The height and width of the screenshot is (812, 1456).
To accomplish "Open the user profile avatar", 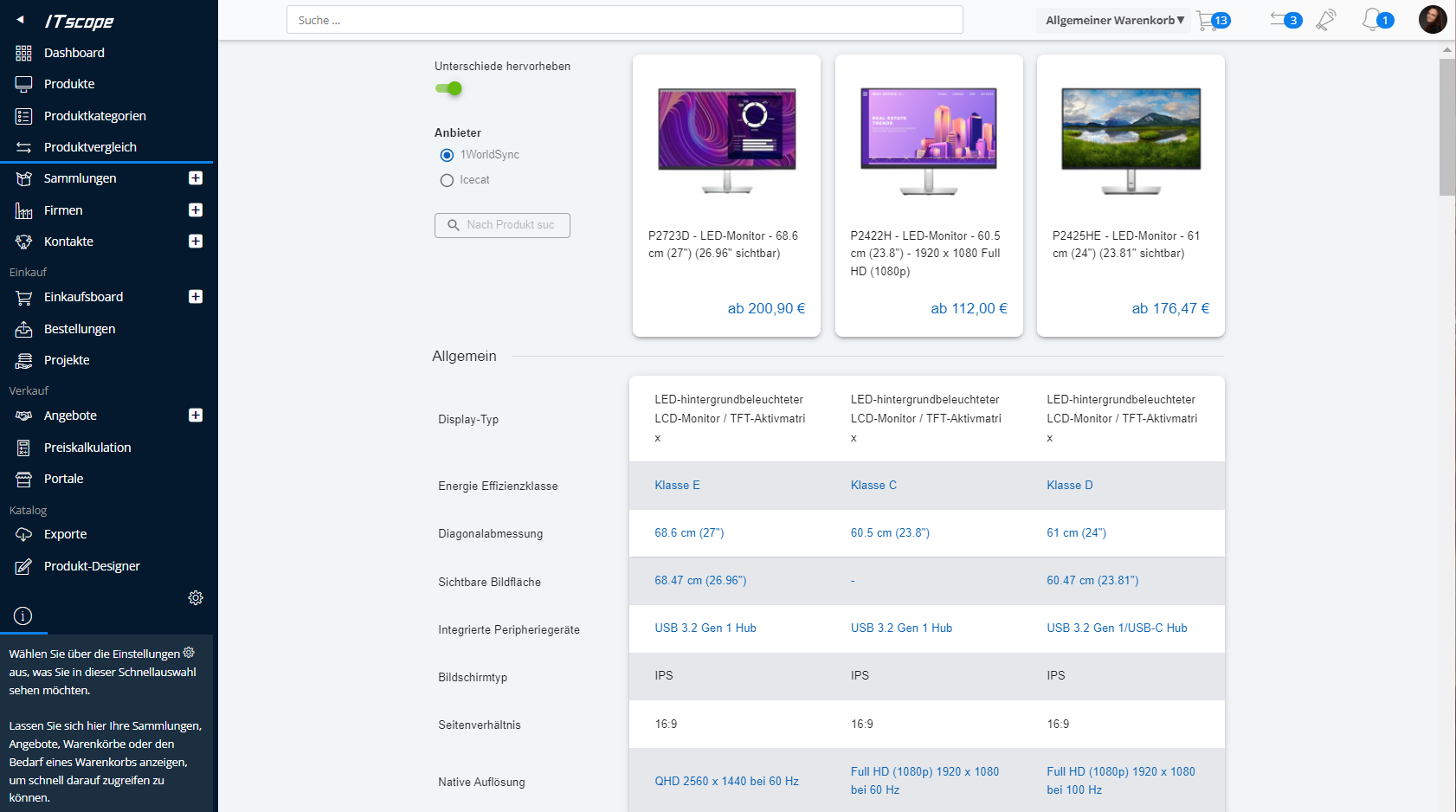I will click(1433, 20).
